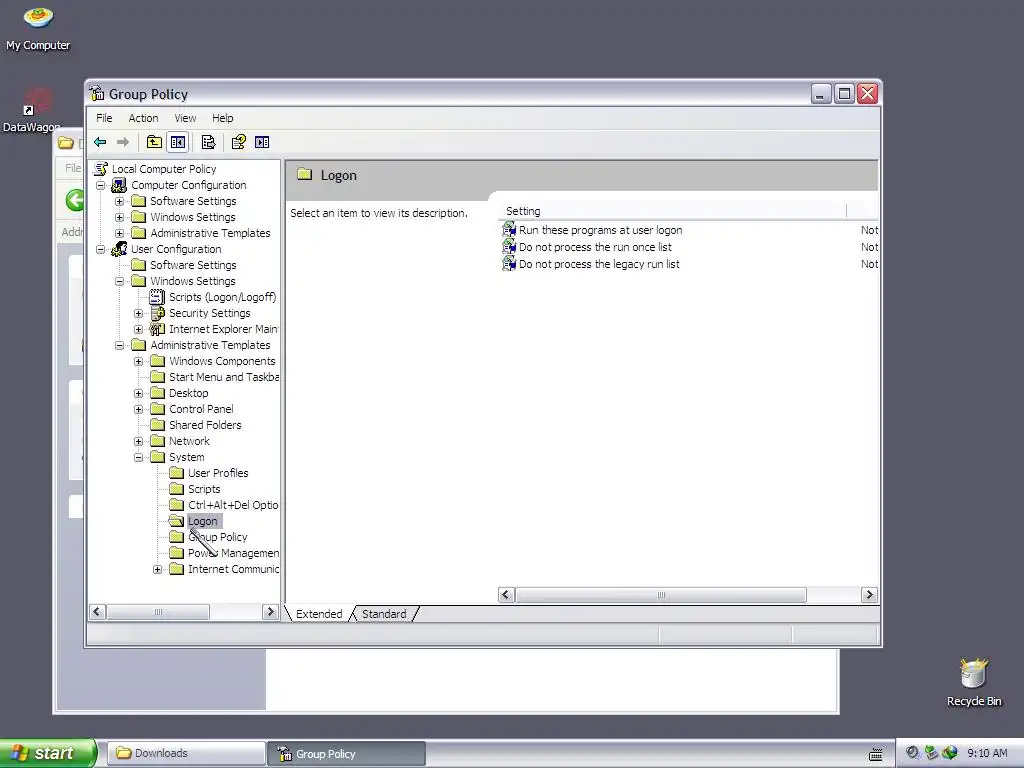Select My Computer desktop icon
Viewport: 1024px width, 768px height.
(38, 29)
